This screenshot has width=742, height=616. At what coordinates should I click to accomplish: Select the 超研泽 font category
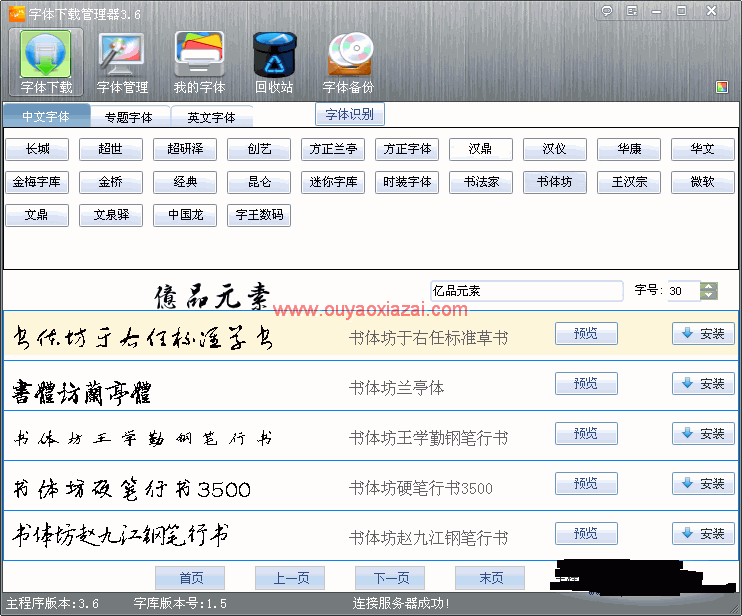[185, 149]
